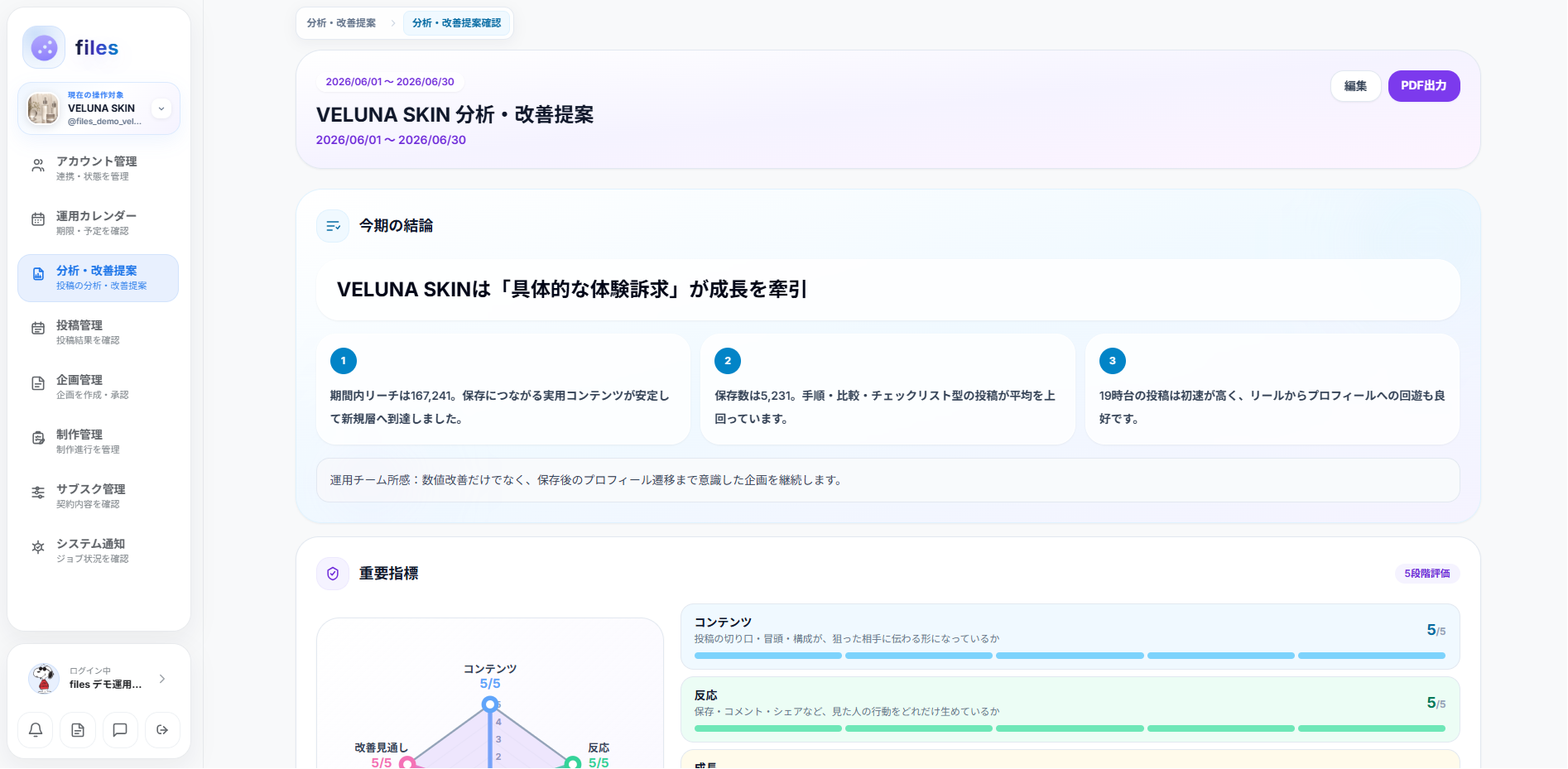This screenshot has height=769, width=1568.
Task: Click the 反応 radar chart point
Action: (x=572, y=763)
